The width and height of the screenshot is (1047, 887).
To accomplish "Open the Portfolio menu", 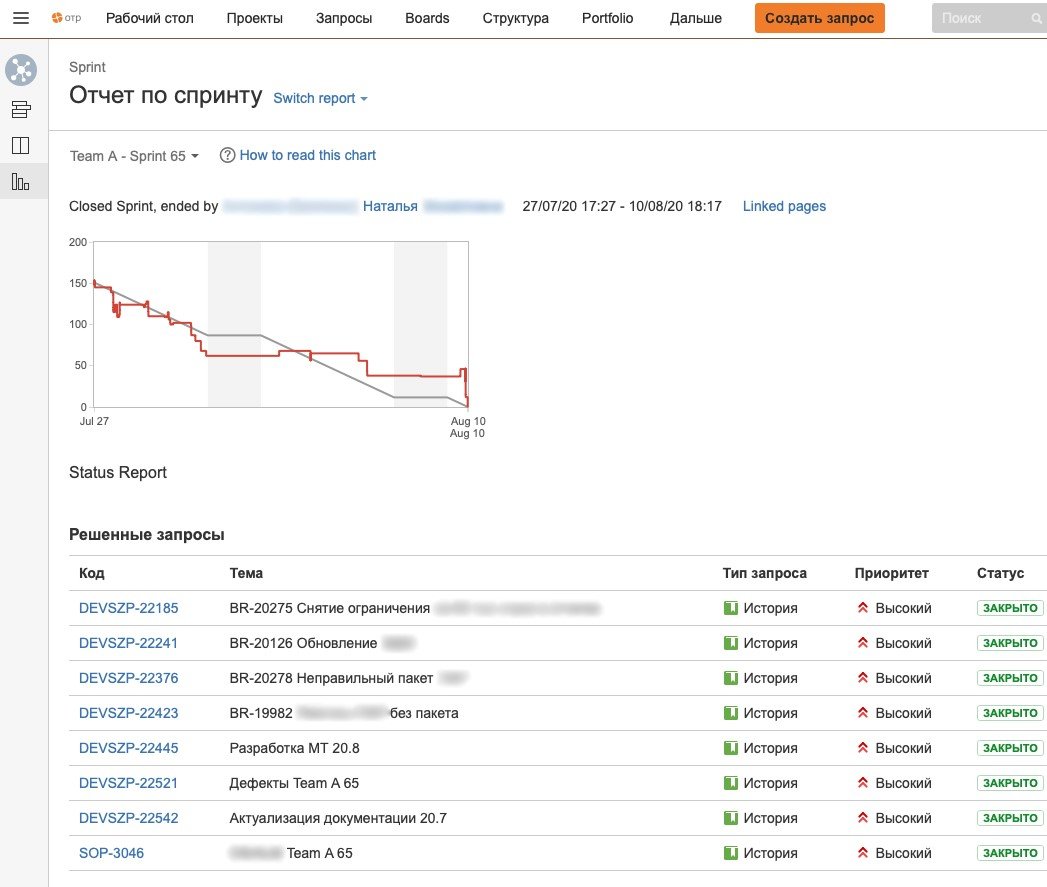I will click(608, 18).
